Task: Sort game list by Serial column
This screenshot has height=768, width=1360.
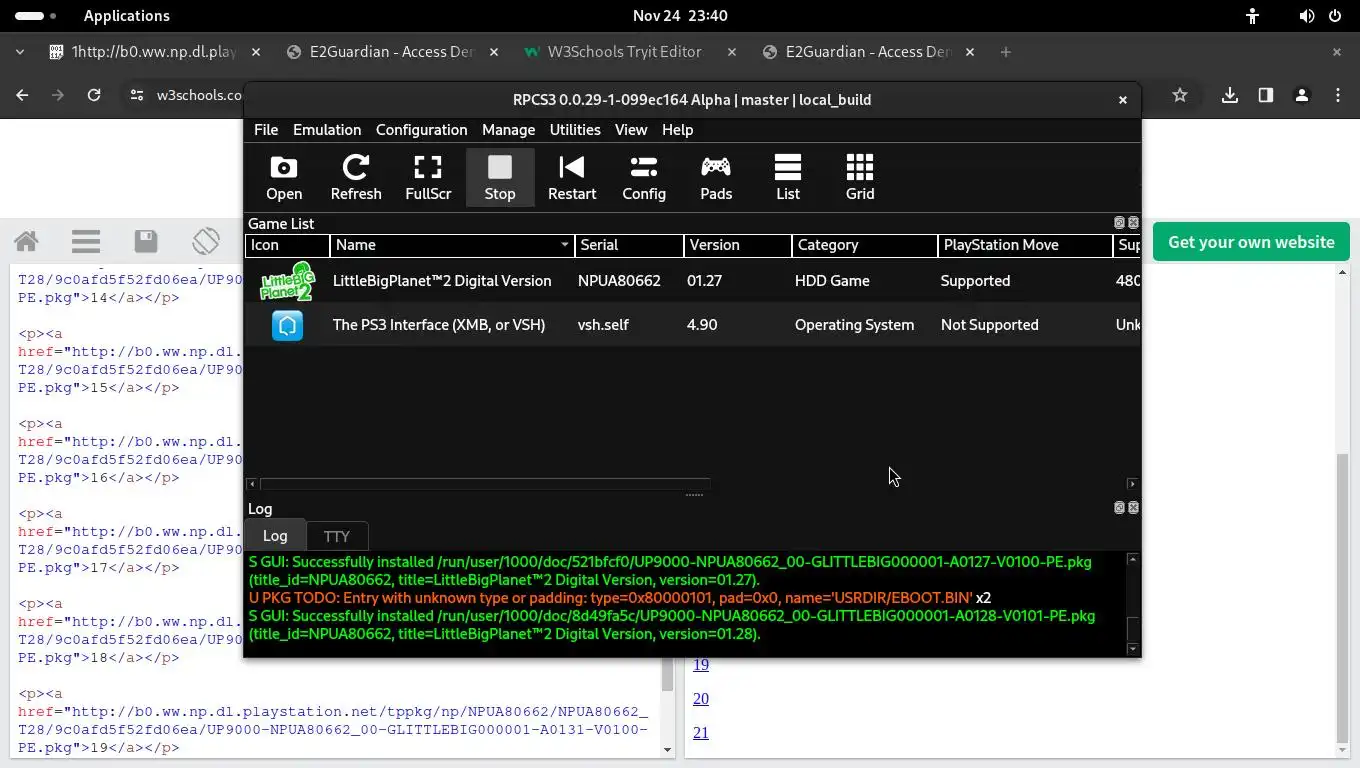Action: [629, 245]
